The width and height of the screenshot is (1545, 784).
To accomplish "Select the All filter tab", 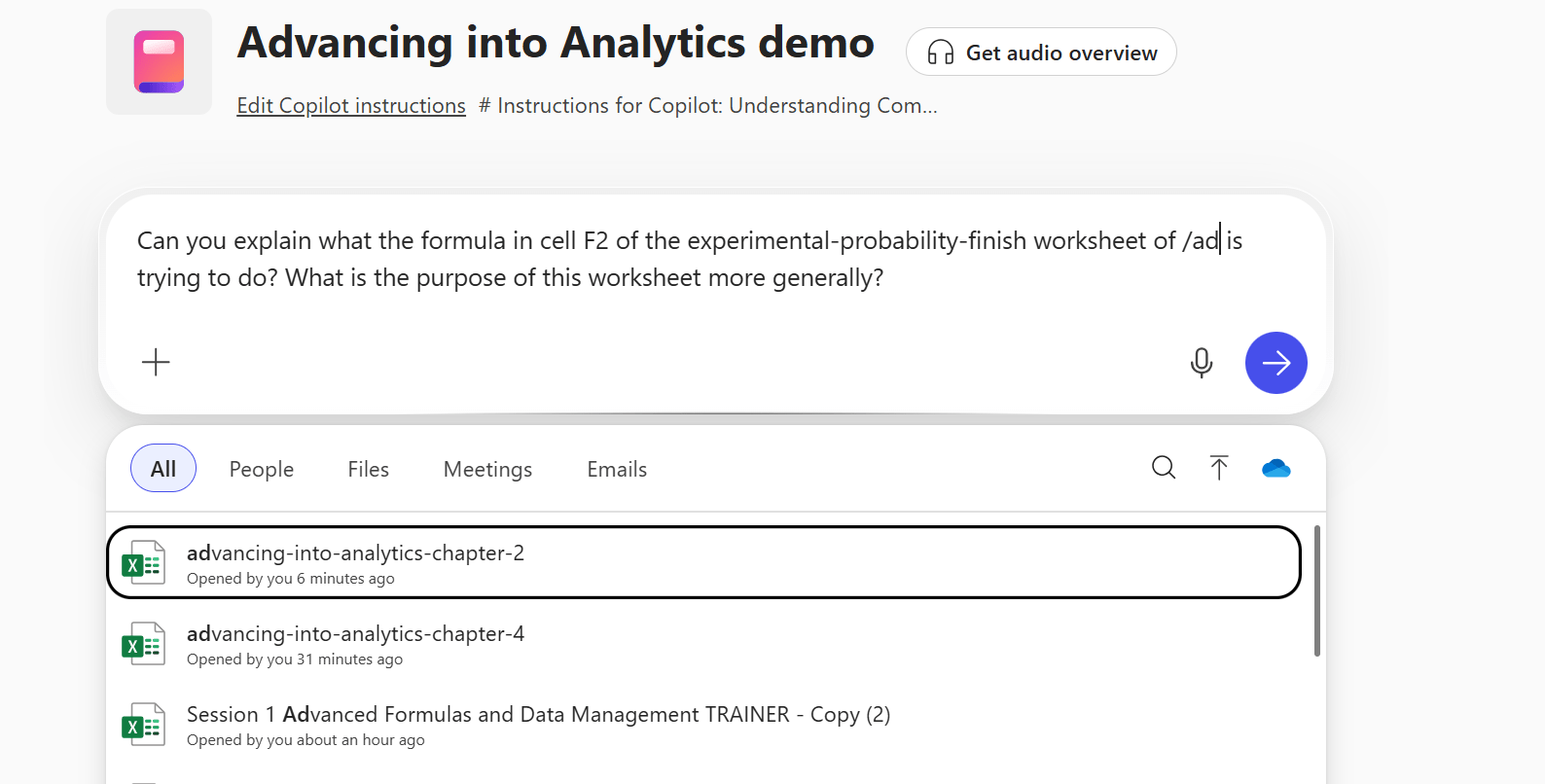I will 163,469.
